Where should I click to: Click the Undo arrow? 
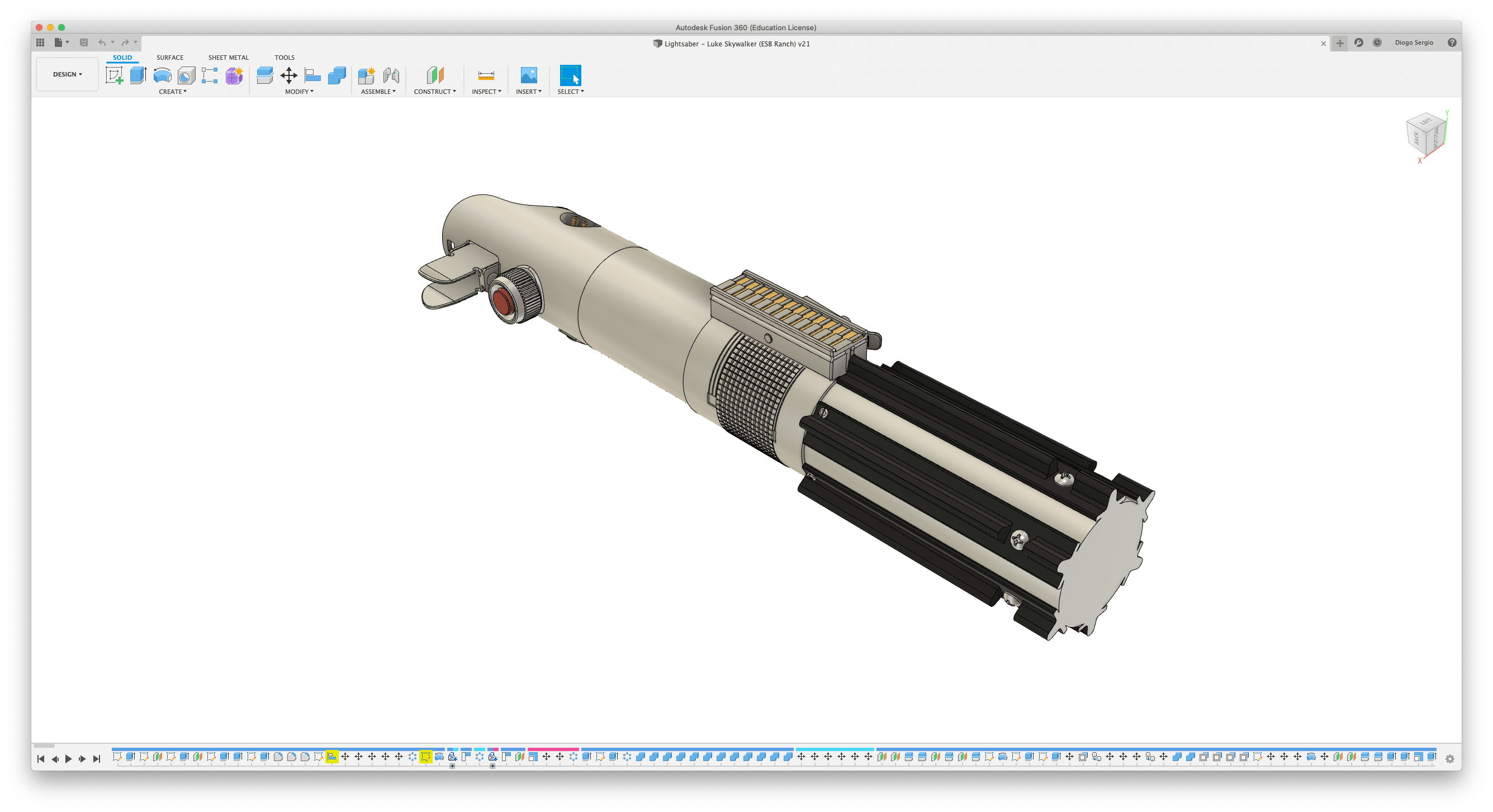(102, 42)
